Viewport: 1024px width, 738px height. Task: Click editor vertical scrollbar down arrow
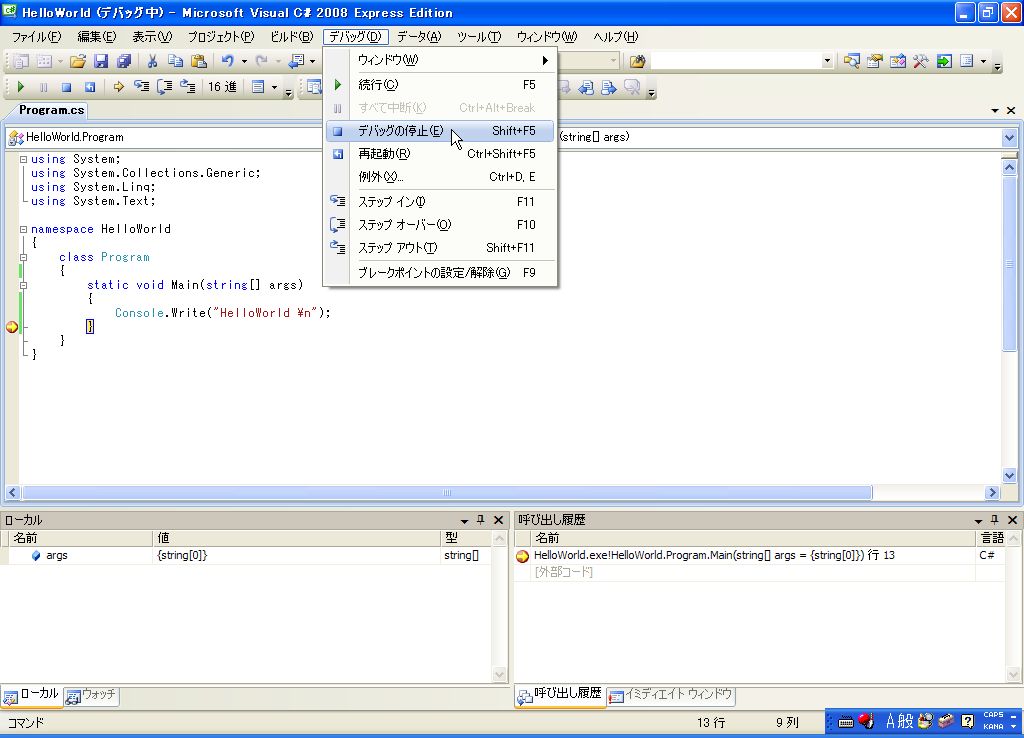coord(1009,475)
